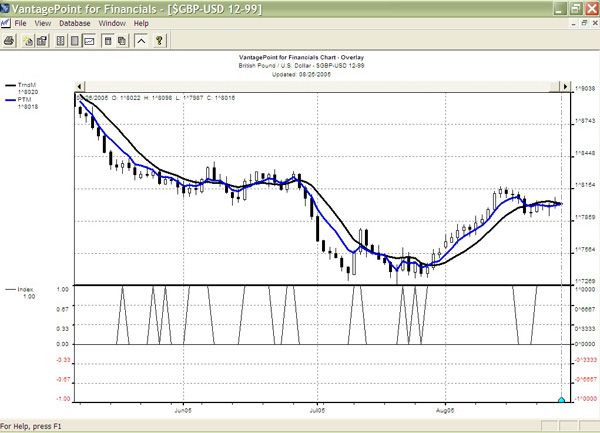Open the File menu
Viewport: 600px width, 433px height.
pyautogui.click(x=20, y=23)
